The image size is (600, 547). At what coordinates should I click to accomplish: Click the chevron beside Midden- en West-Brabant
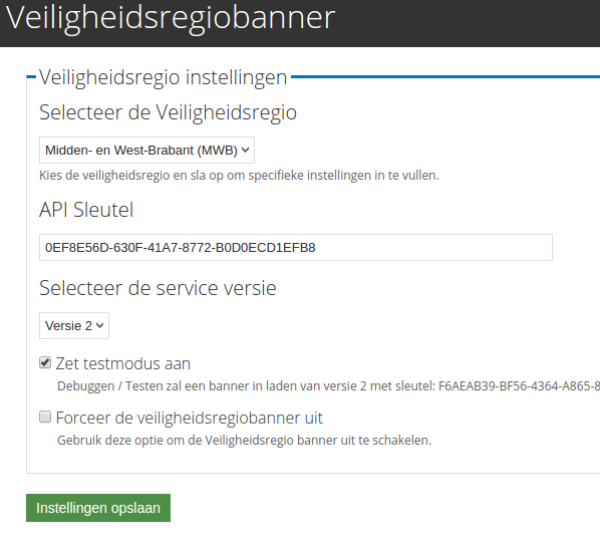point(247,150)
